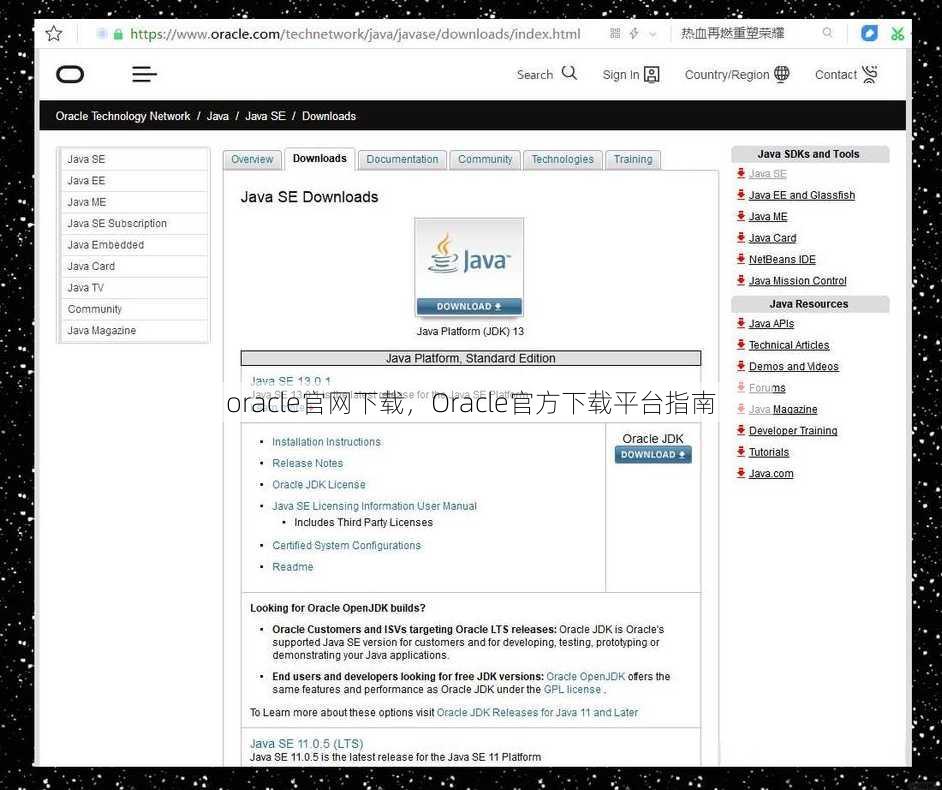Screen dimensions: 942x790
Task: Select Java ME in left sidebar
Action: tap(135, 202)
